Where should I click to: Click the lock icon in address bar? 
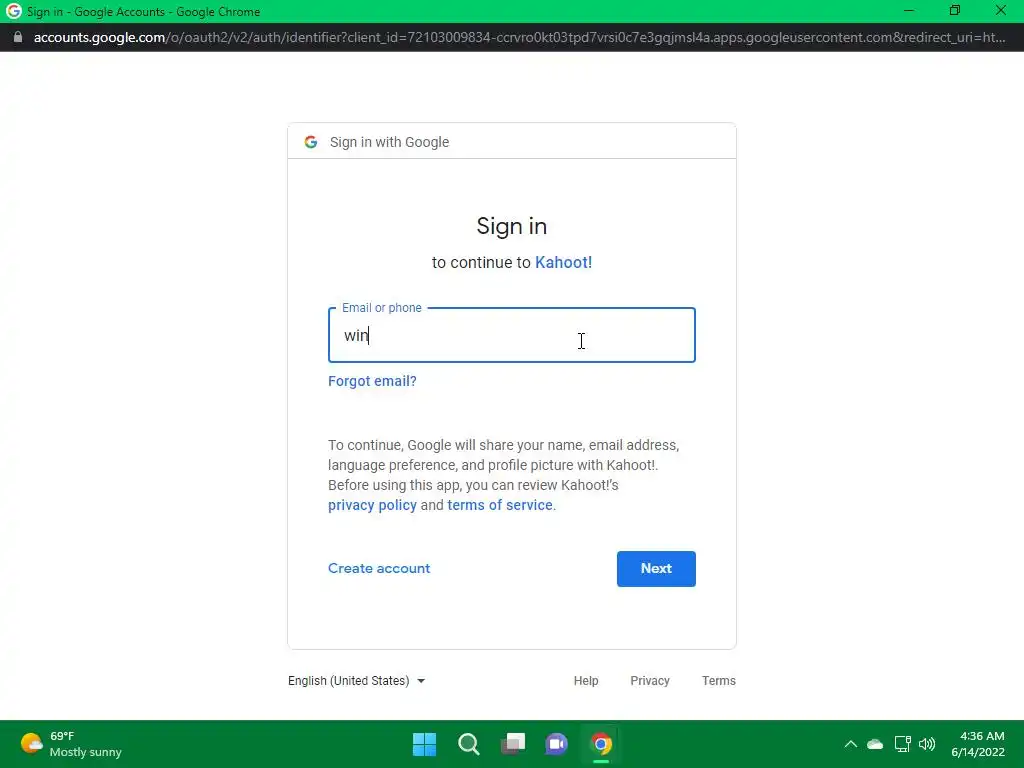tap(18, 37)
